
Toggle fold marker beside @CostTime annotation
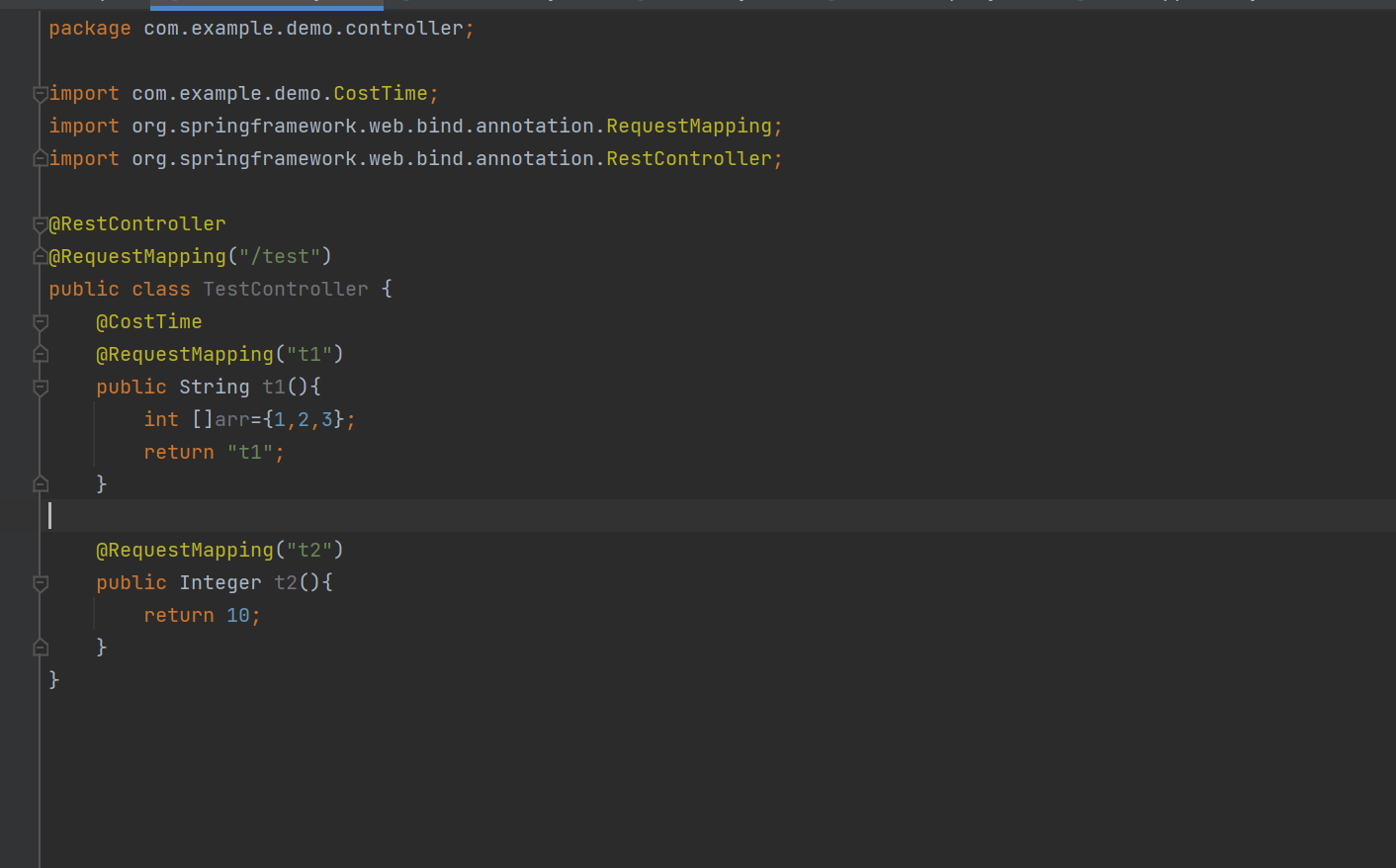41,322
